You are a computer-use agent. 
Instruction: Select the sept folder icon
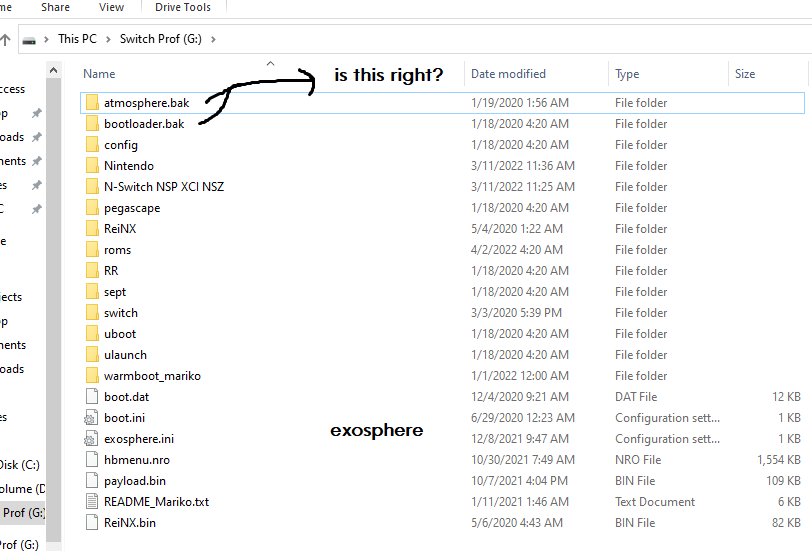point(92,292)
